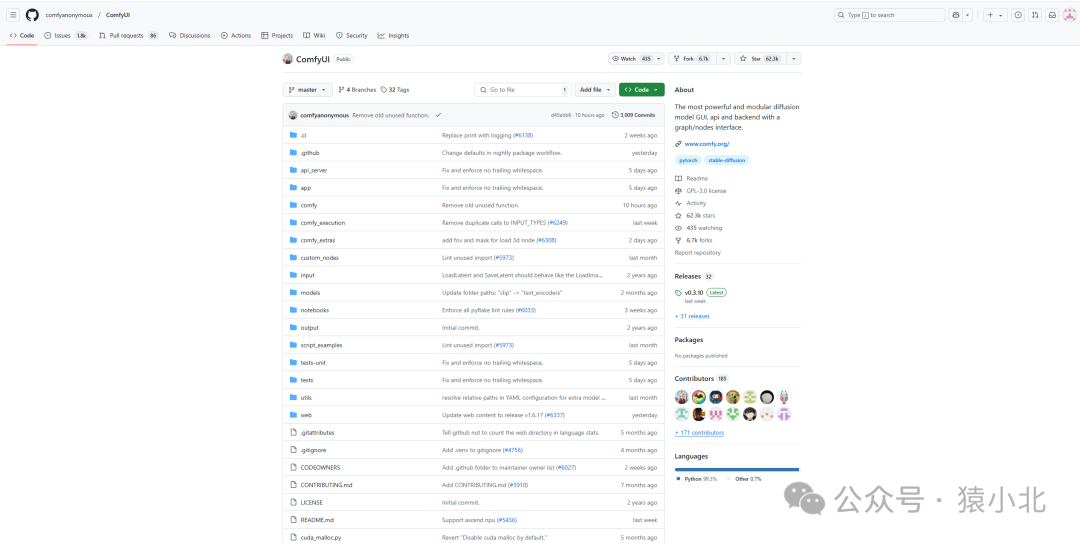Open the Copilot icon in header

[956, 14]
